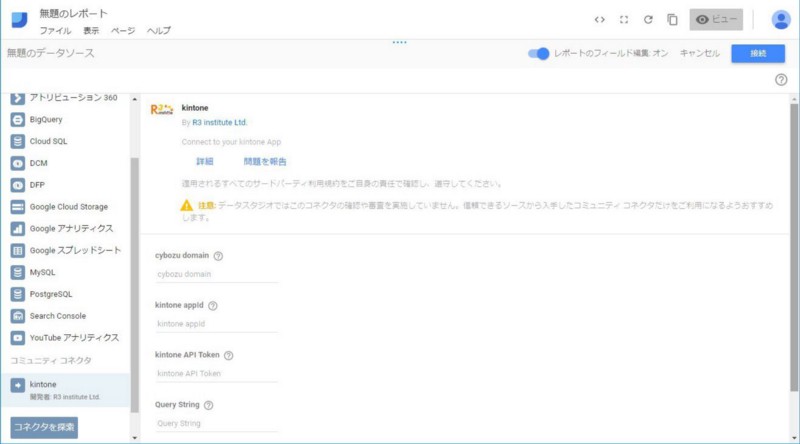Image resolution: width=800 pixels, height=444 pixels.
Task: Select the DFP connector icon
Action: (17, 185)
